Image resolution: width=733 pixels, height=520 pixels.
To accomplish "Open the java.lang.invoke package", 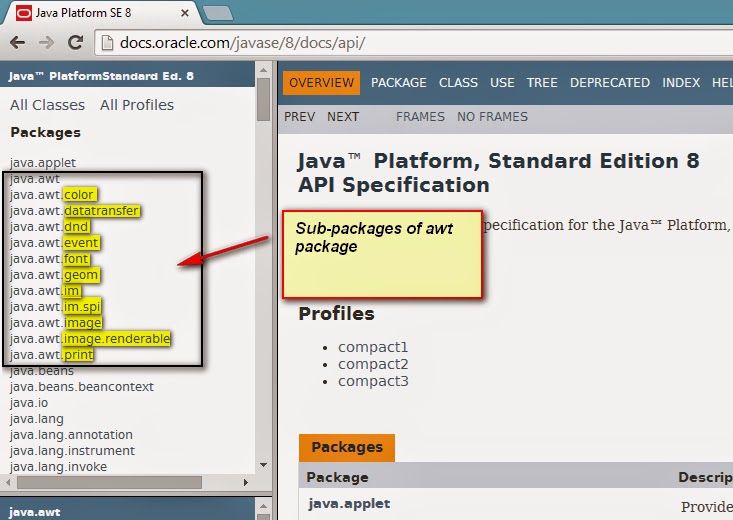I will (58, 467).
